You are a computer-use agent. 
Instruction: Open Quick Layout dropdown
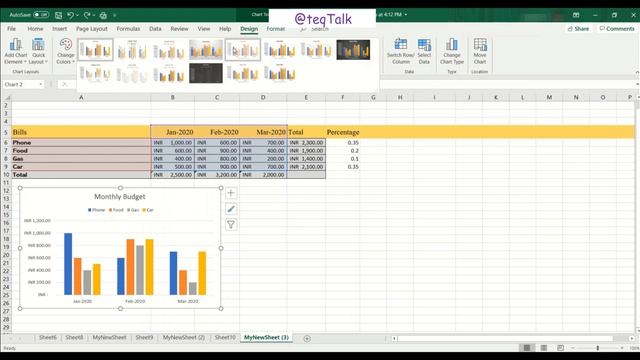tap(38, 51)
